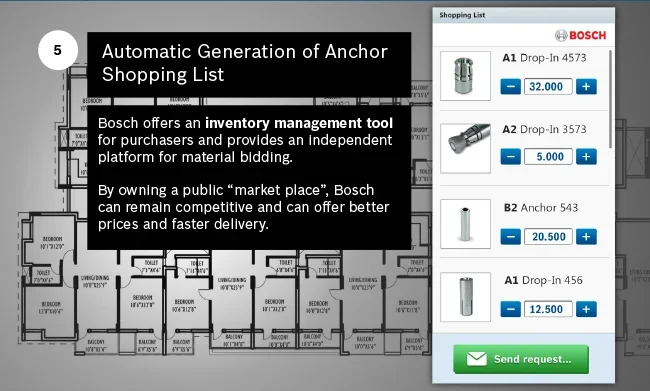
Task: Click the Shopping List scrollbar
Action: tap(610, 100)
